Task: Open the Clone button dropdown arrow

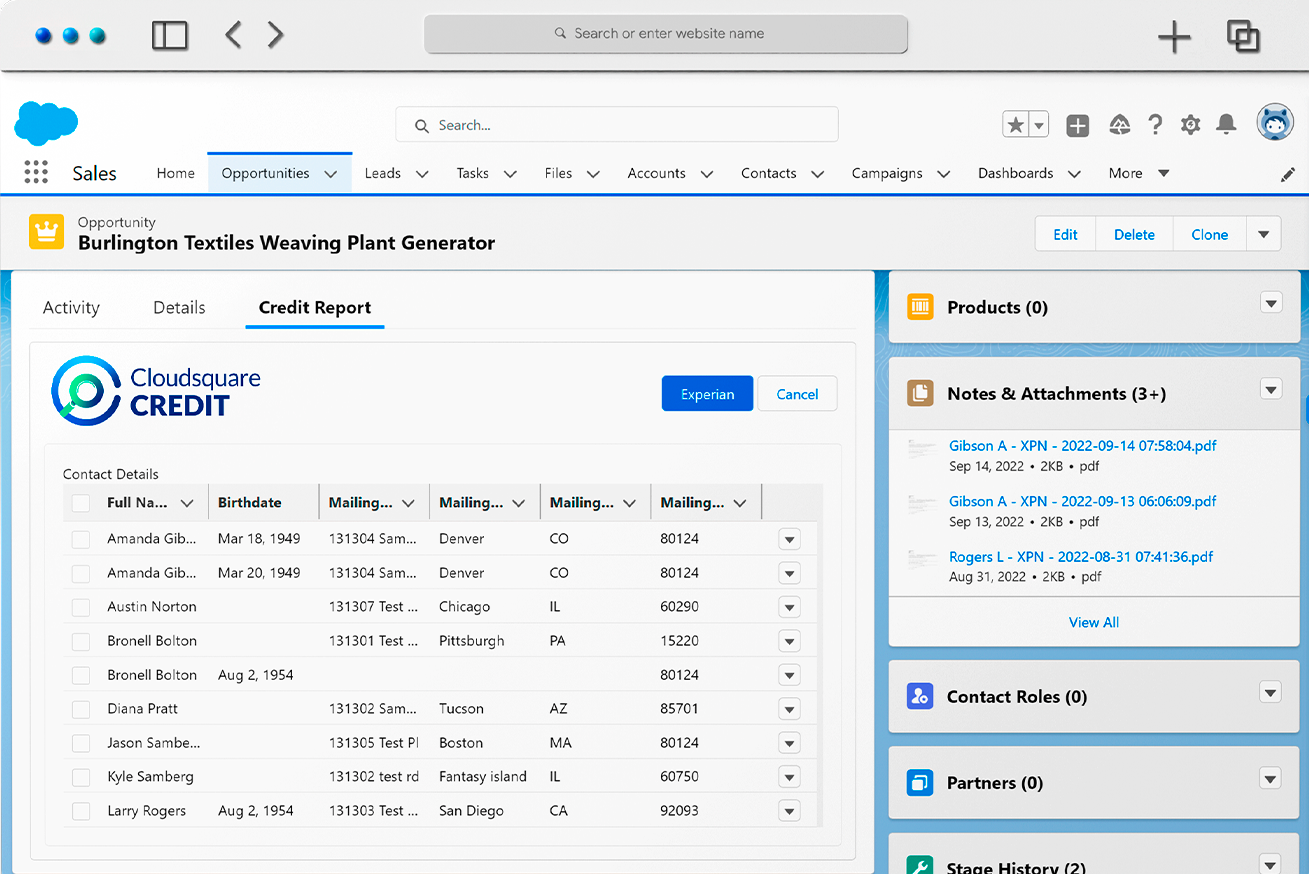Action: coord(1264,233)
